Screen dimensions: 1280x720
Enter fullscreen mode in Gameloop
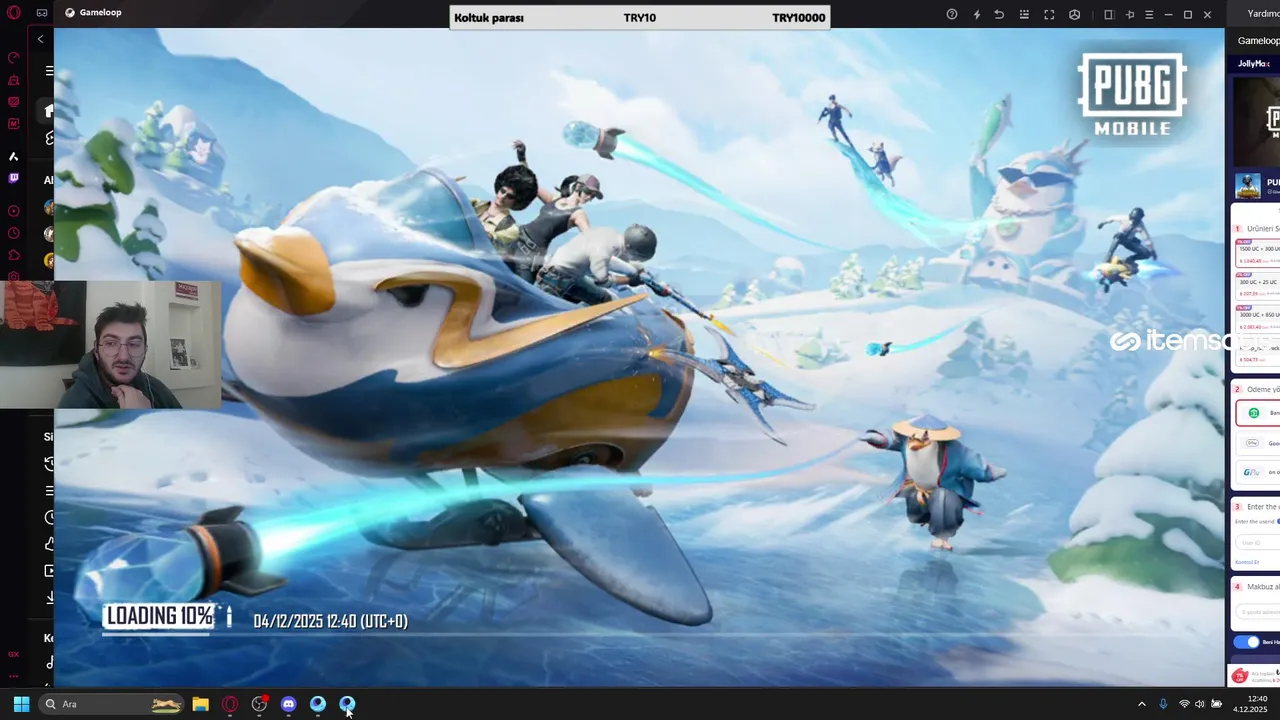[1049, 14]
